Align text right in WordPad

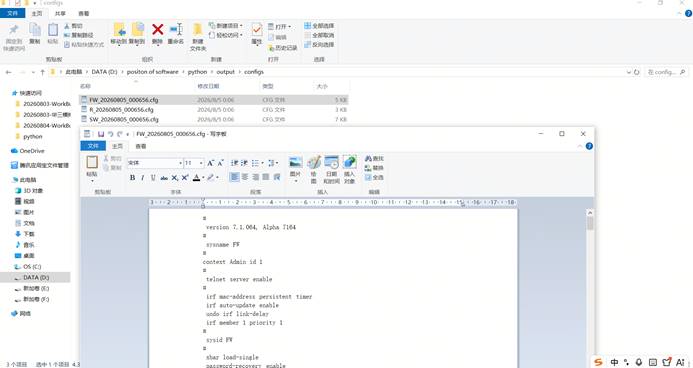255,177
